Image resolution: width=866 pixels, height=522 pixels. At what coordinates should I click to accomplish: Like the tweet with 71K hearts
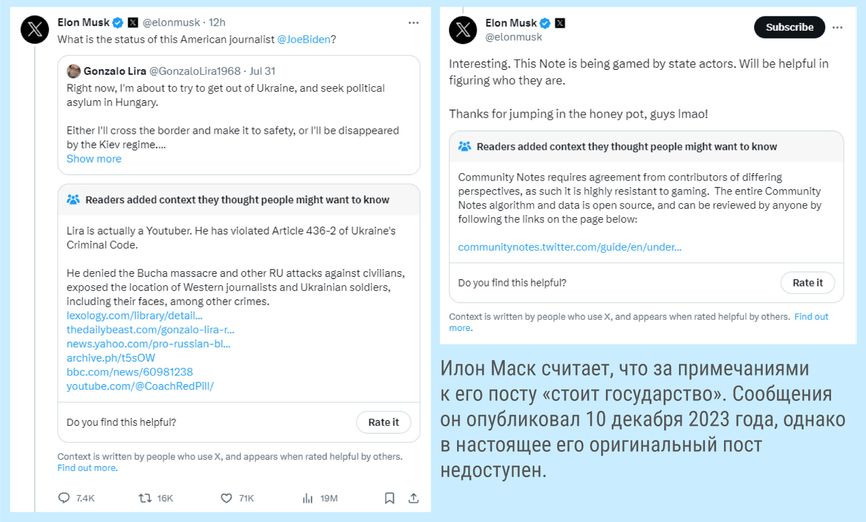(x=226, y=498)
